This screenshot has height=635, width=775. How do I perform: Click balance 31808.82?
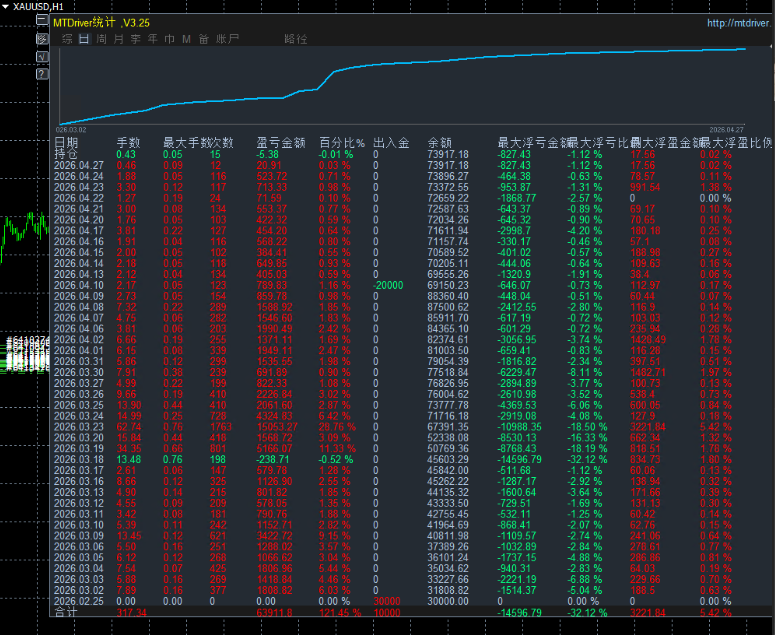pyautogui.click(x=448, y=590)
